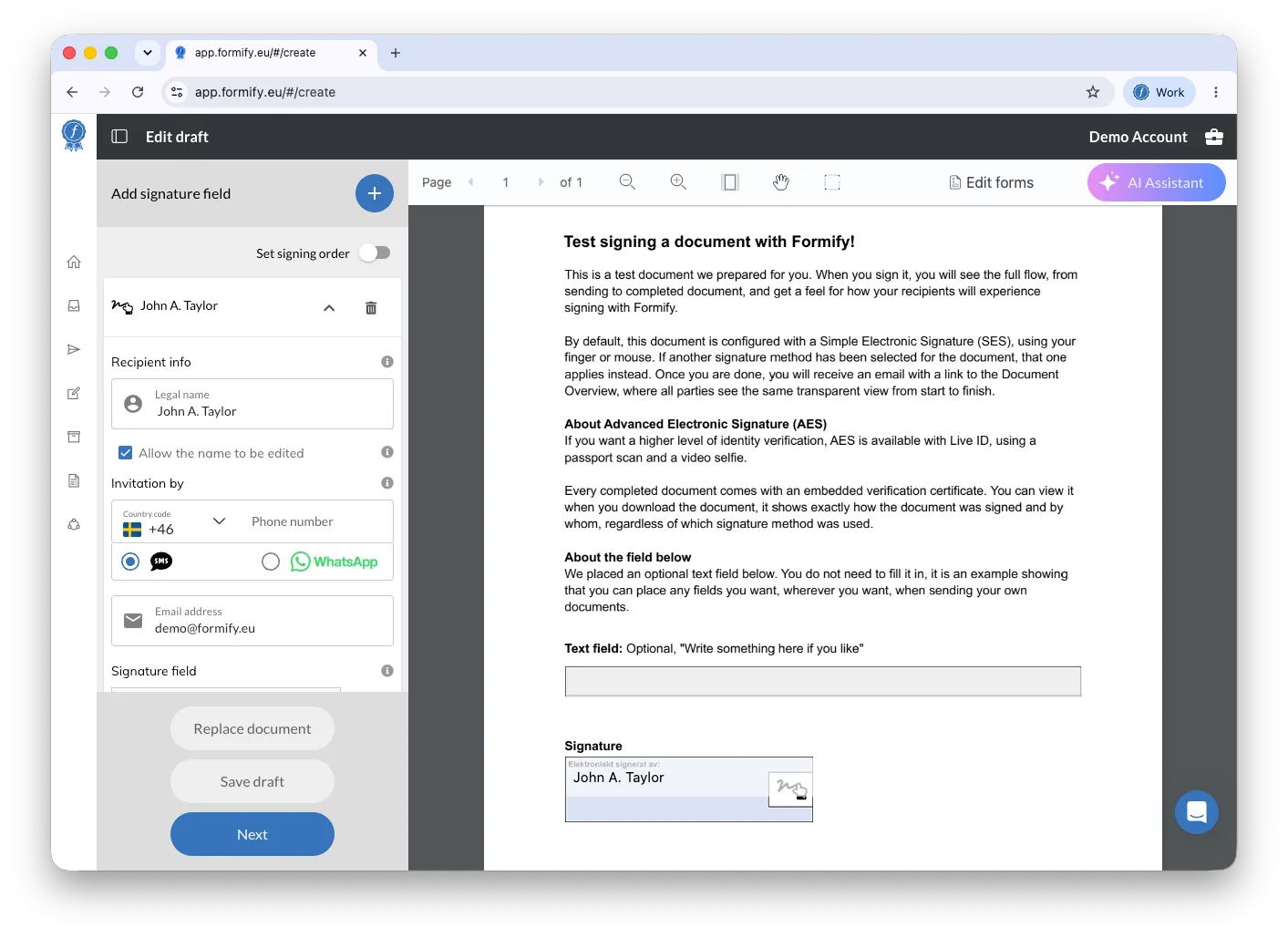This screenshot has height=938, width=1288.
Task: Toggle Set signing order switch
Action: 375,253
